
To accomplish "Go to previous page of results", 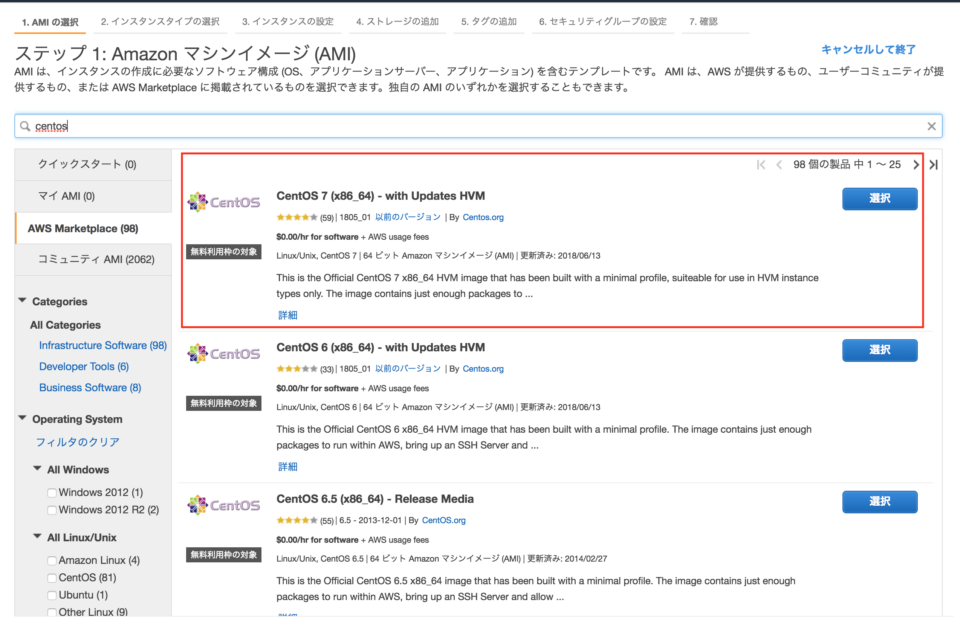I will tap(779, 164).
